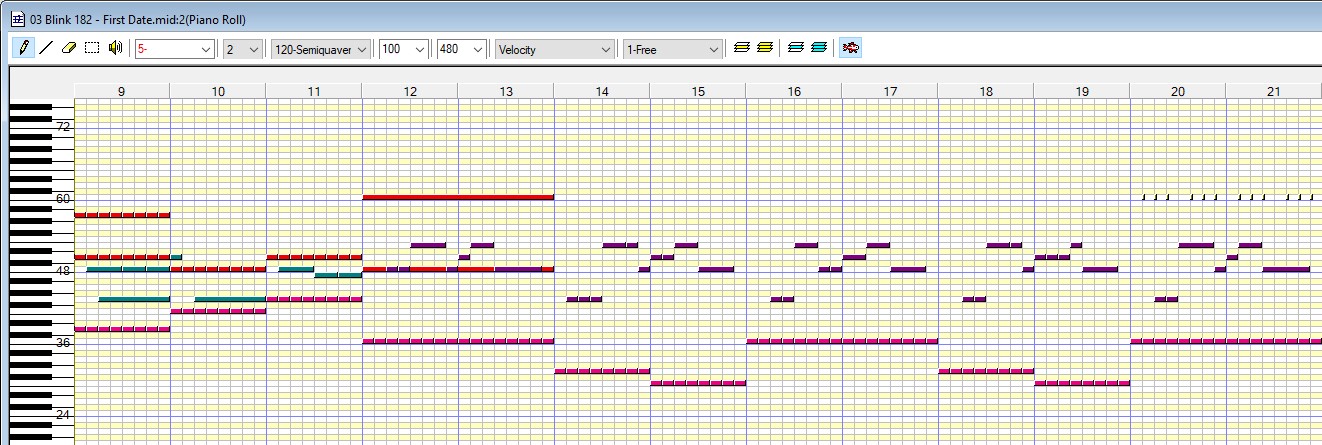1322x445 pixels.
Task: Open the channel dropdown showing 2
Action: tap(243, 49)
